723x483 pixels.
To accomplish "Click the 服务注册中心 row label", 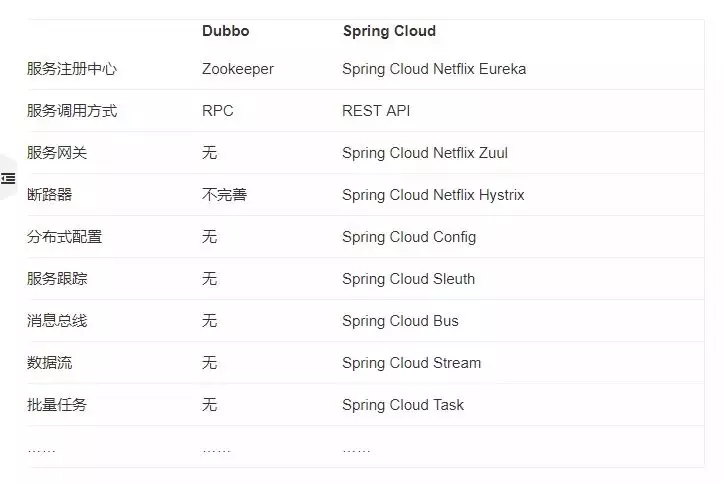I will click(72, 69).
